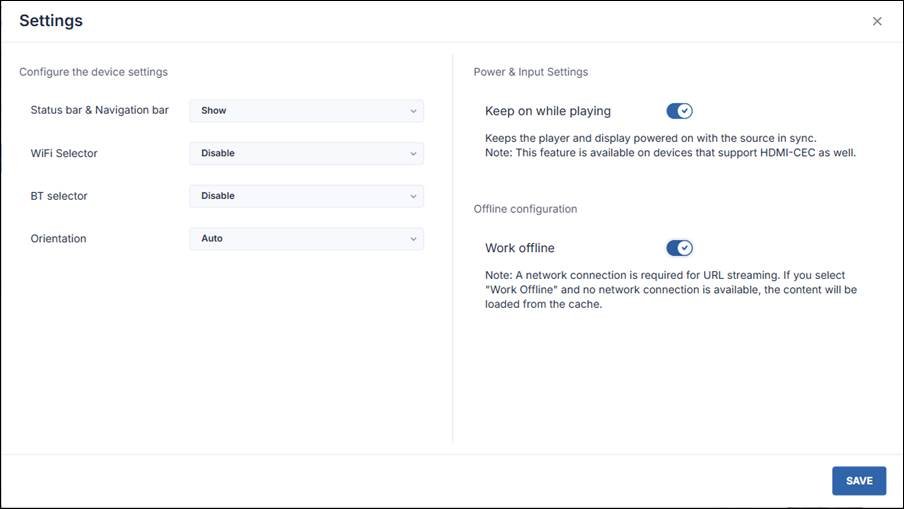This screenshot has width=904, height=509.
Task: Click the chevron arrow in Orientation dropdown
Action: coord(413,239)
